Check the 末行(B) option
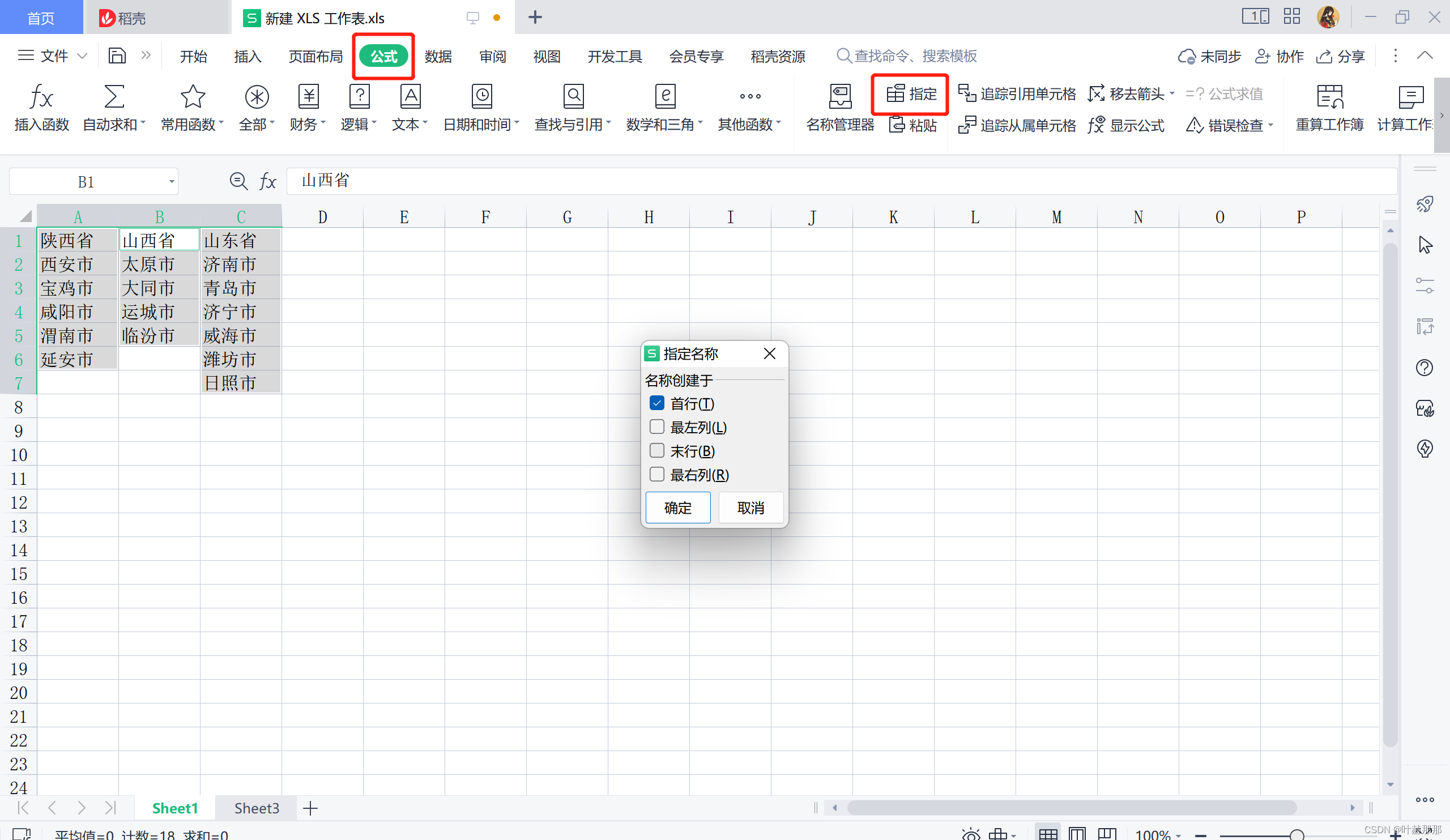This screenshot has width=1450, height=840. coord(656,450)
